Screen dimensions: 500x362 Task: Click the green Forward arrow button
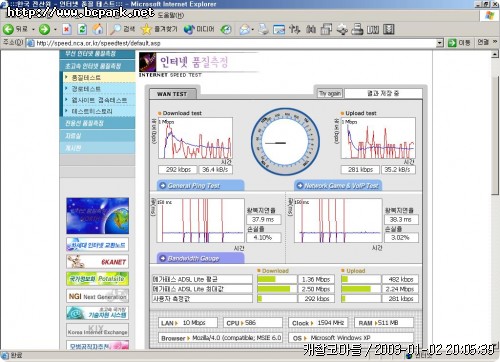(x=44, y=29)
